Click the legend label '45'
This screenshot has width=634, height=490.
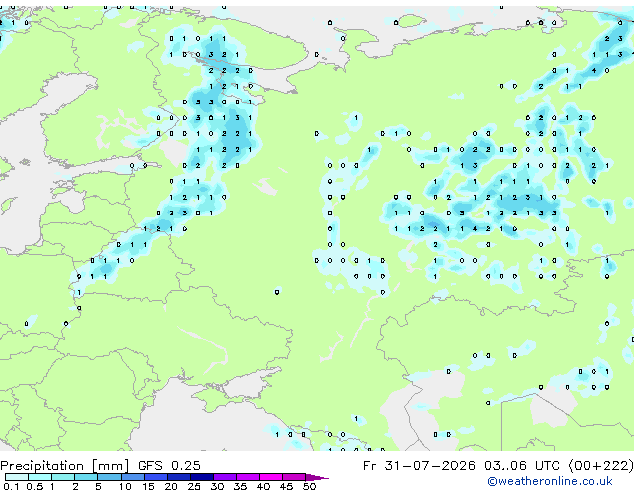(x=286, y=486)
